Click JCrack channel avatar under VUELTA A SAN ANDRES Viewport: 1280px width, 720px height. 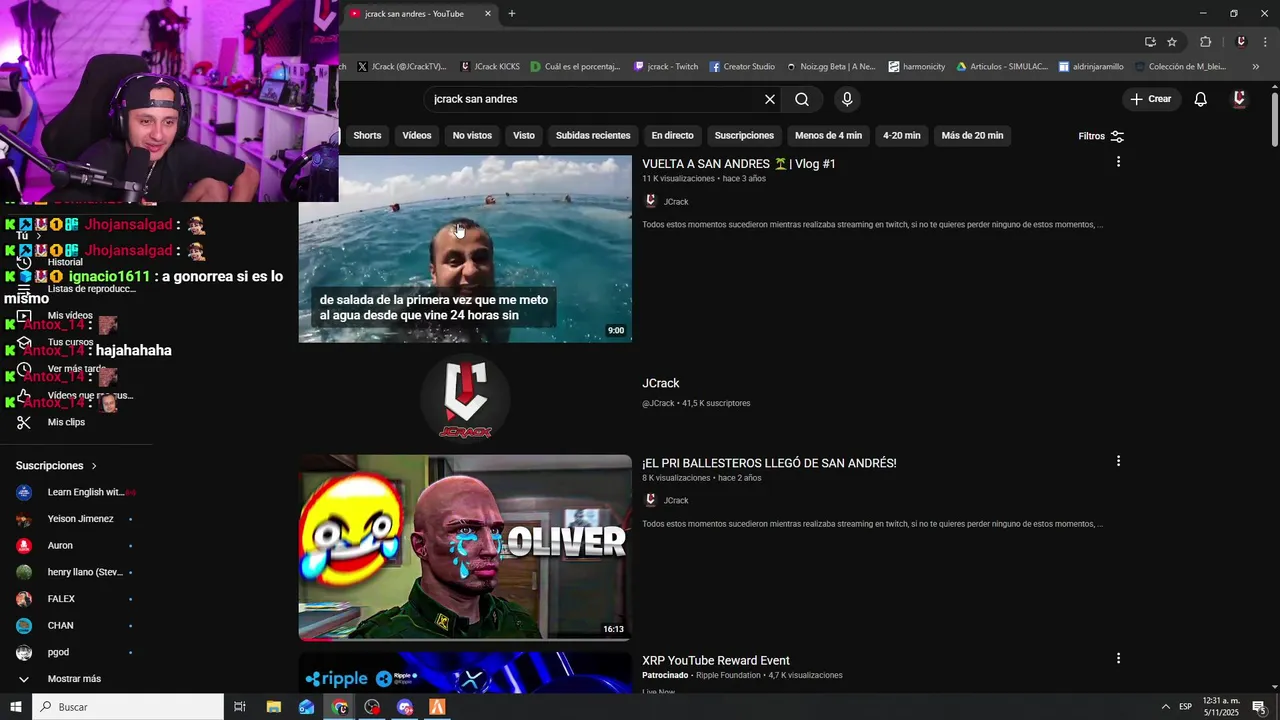coord(650,201)
